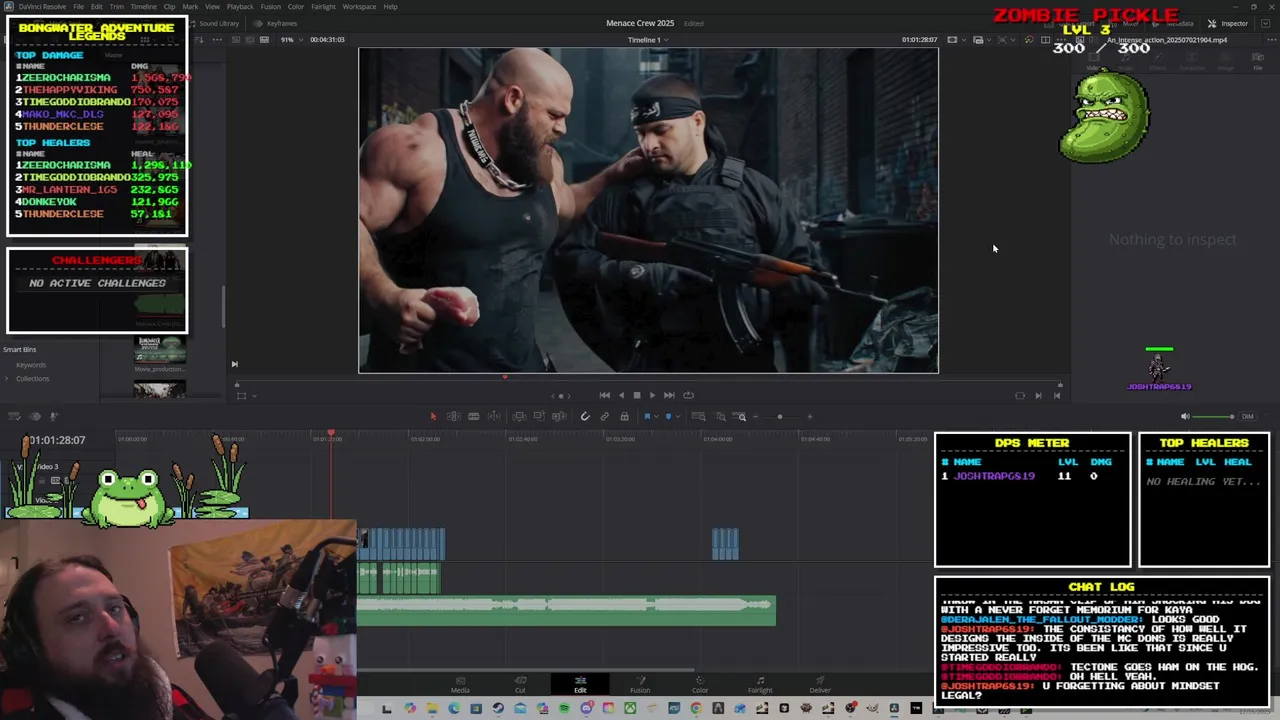Open the Keyframes panel

click(277, 23)
